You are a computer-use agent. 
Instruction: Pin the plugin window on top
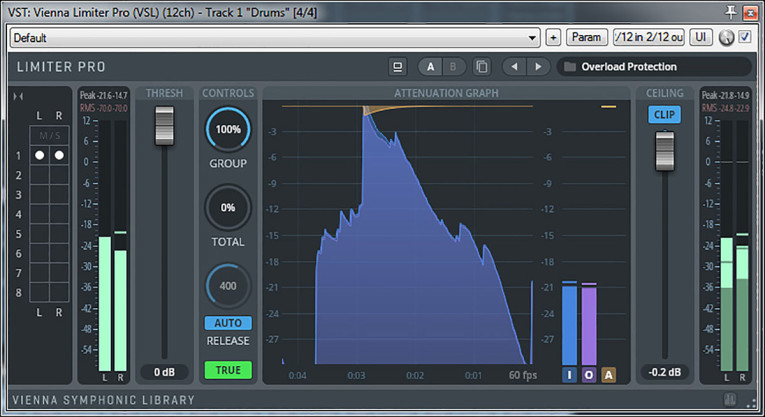730,12
